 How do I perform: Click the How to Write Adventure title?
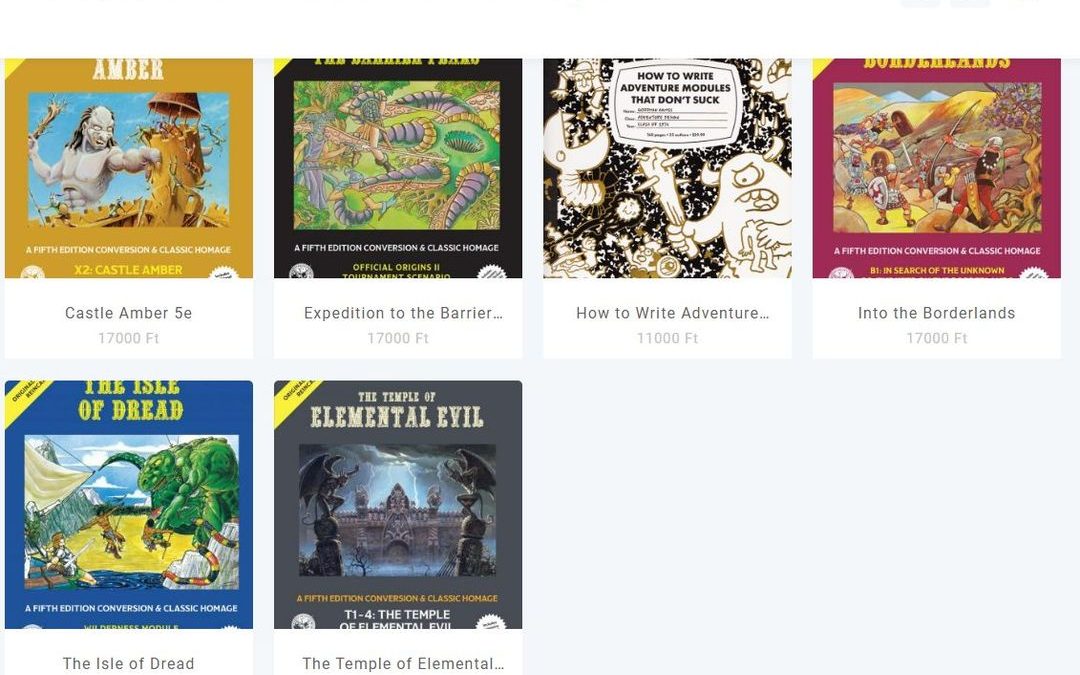tap(673, 313)
